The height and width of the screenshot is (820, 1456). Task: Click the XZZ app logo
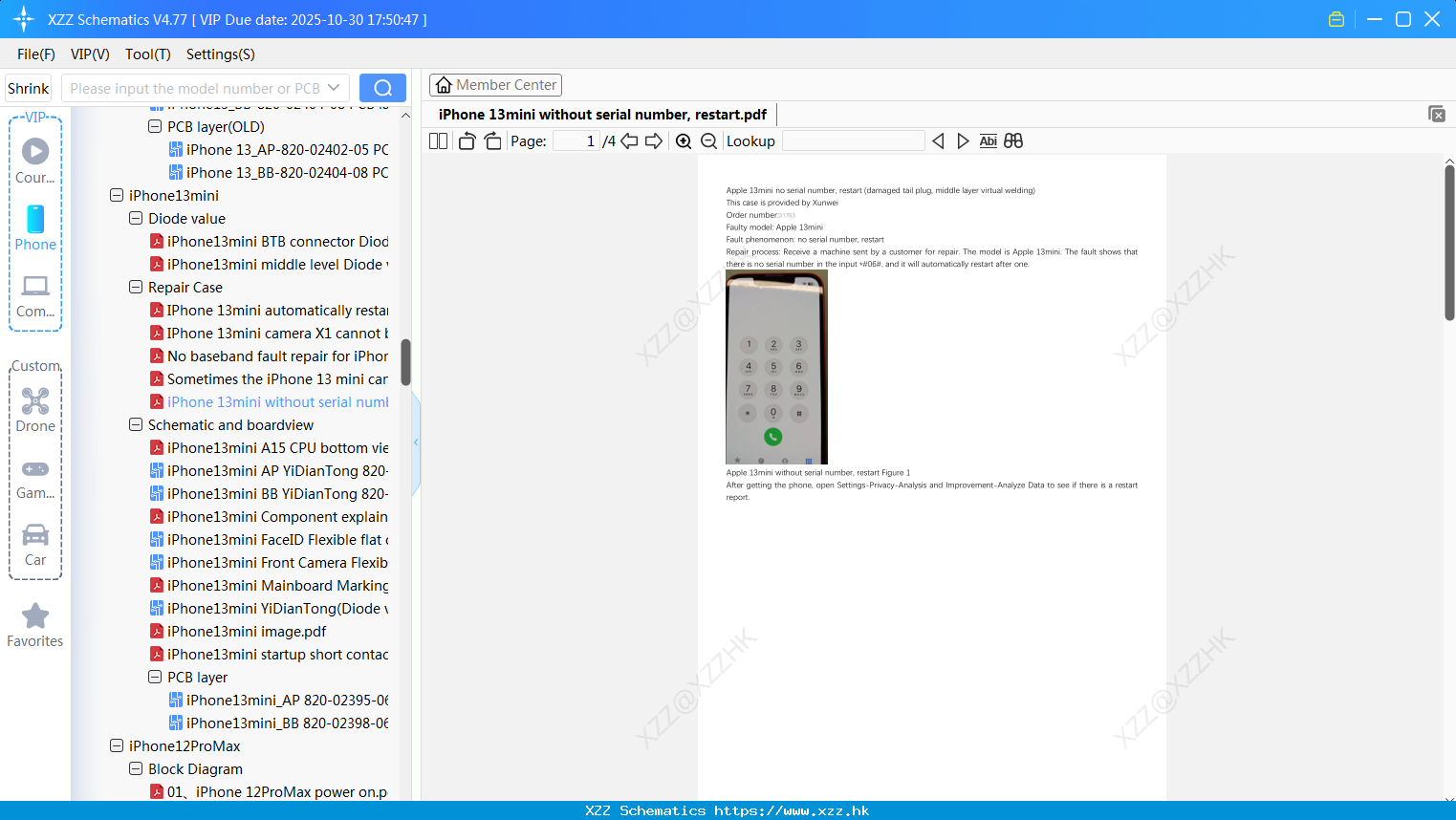point(24,19)
